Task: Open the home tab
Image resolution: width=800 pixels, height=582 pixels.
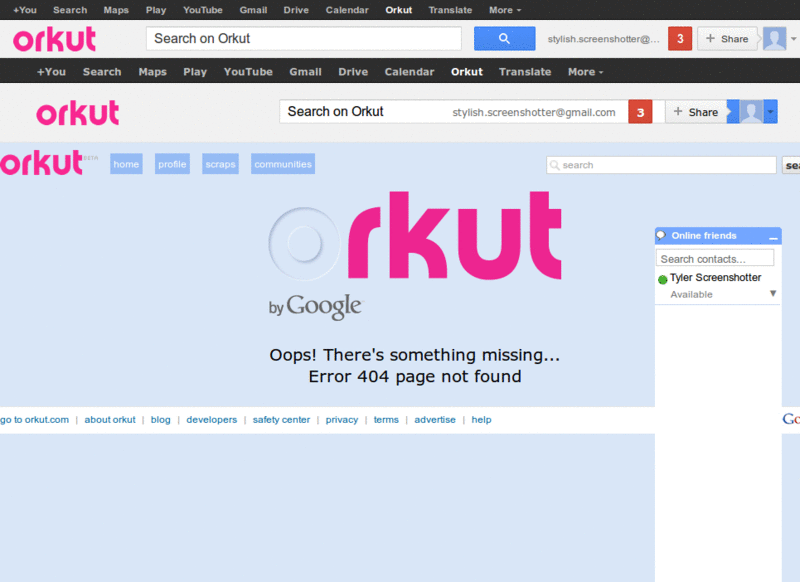Action: [x=126, y=164]
